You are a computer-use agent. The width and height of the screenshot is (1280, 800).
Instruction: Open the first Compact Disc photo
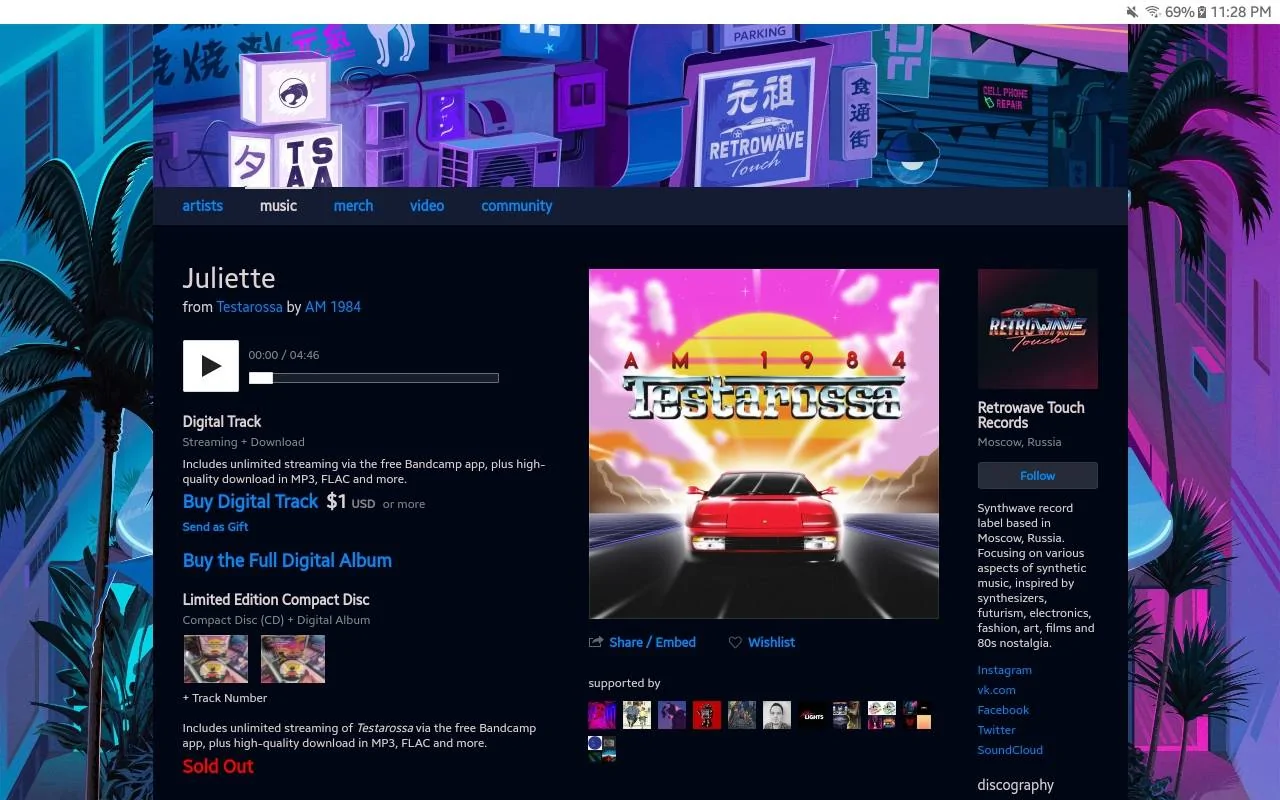216,659
